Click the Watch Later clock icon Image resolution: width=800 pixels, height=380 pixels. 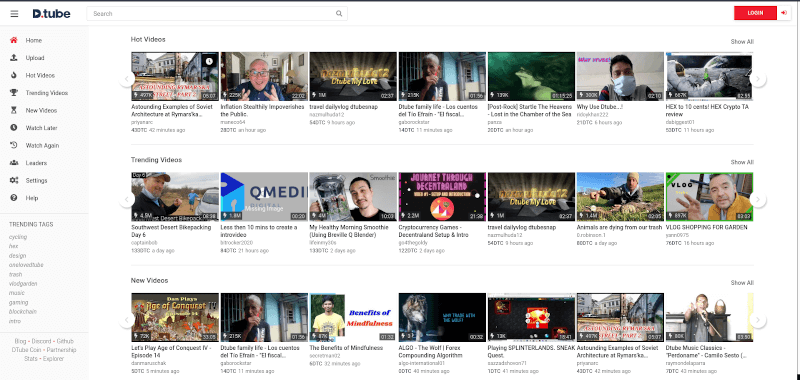click(14, 128)
